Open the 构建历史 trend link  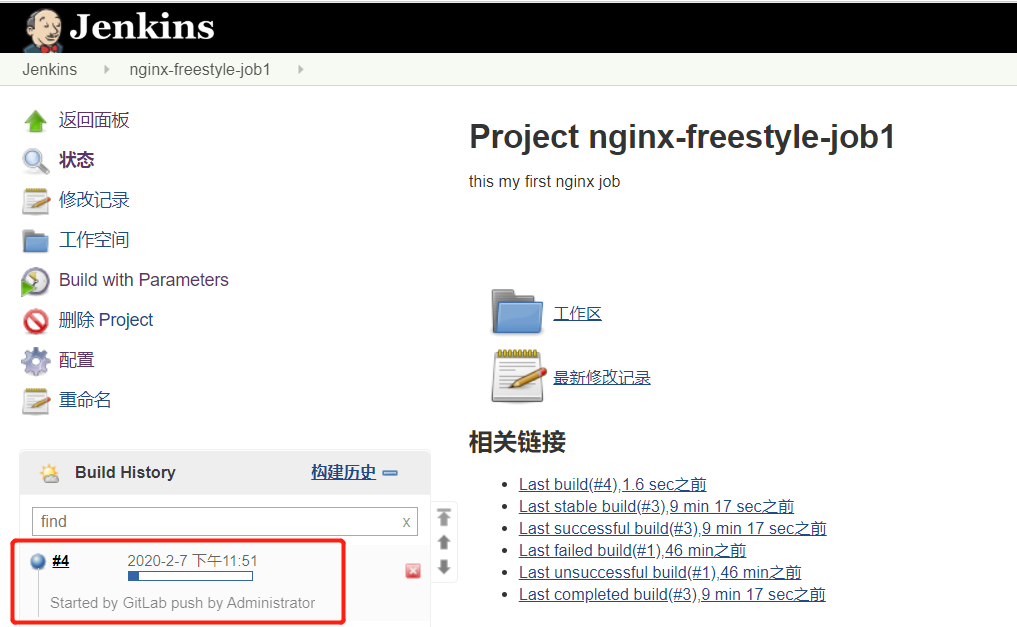pos(343,472)
